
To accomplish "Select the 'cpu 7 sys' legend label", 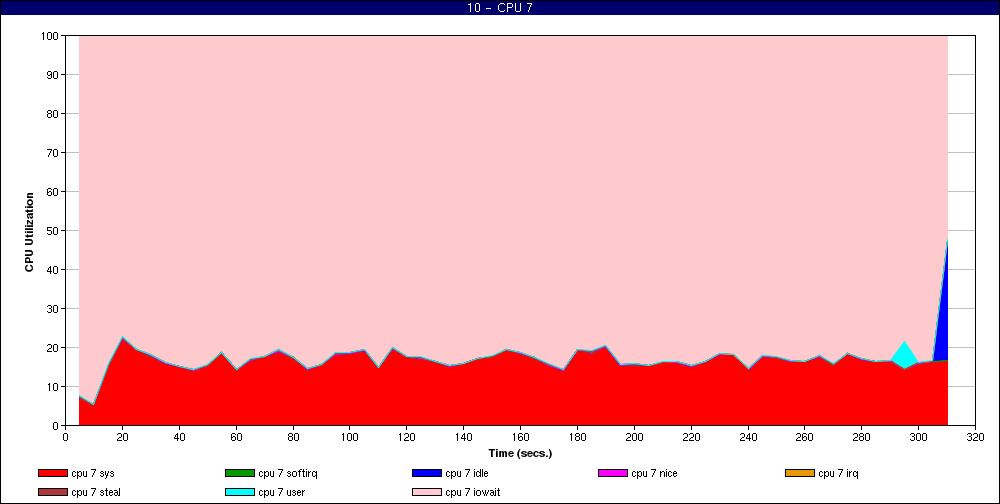I will 93,473.
